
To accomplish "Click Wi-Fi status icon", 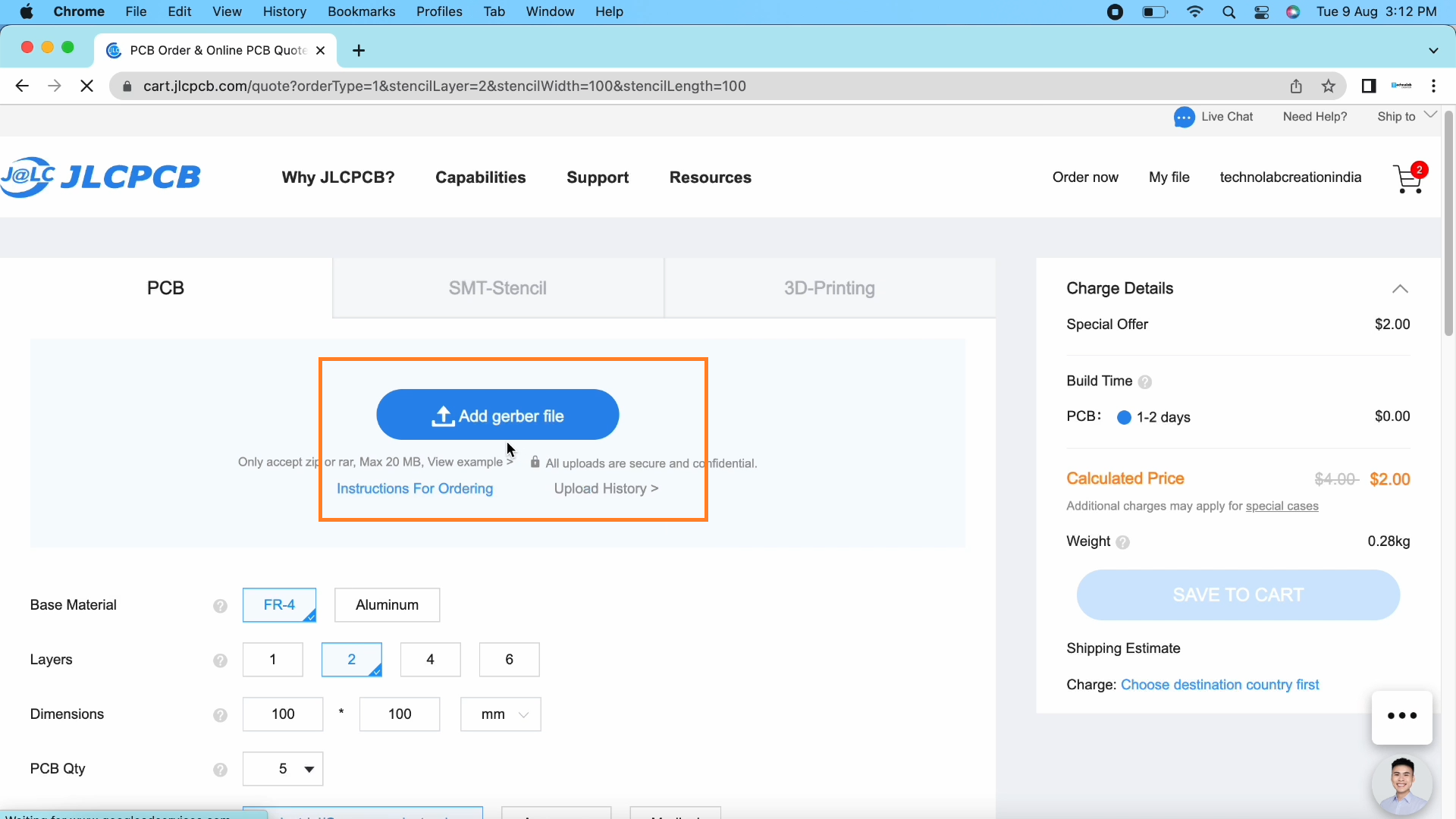I will coord(1195,12).
